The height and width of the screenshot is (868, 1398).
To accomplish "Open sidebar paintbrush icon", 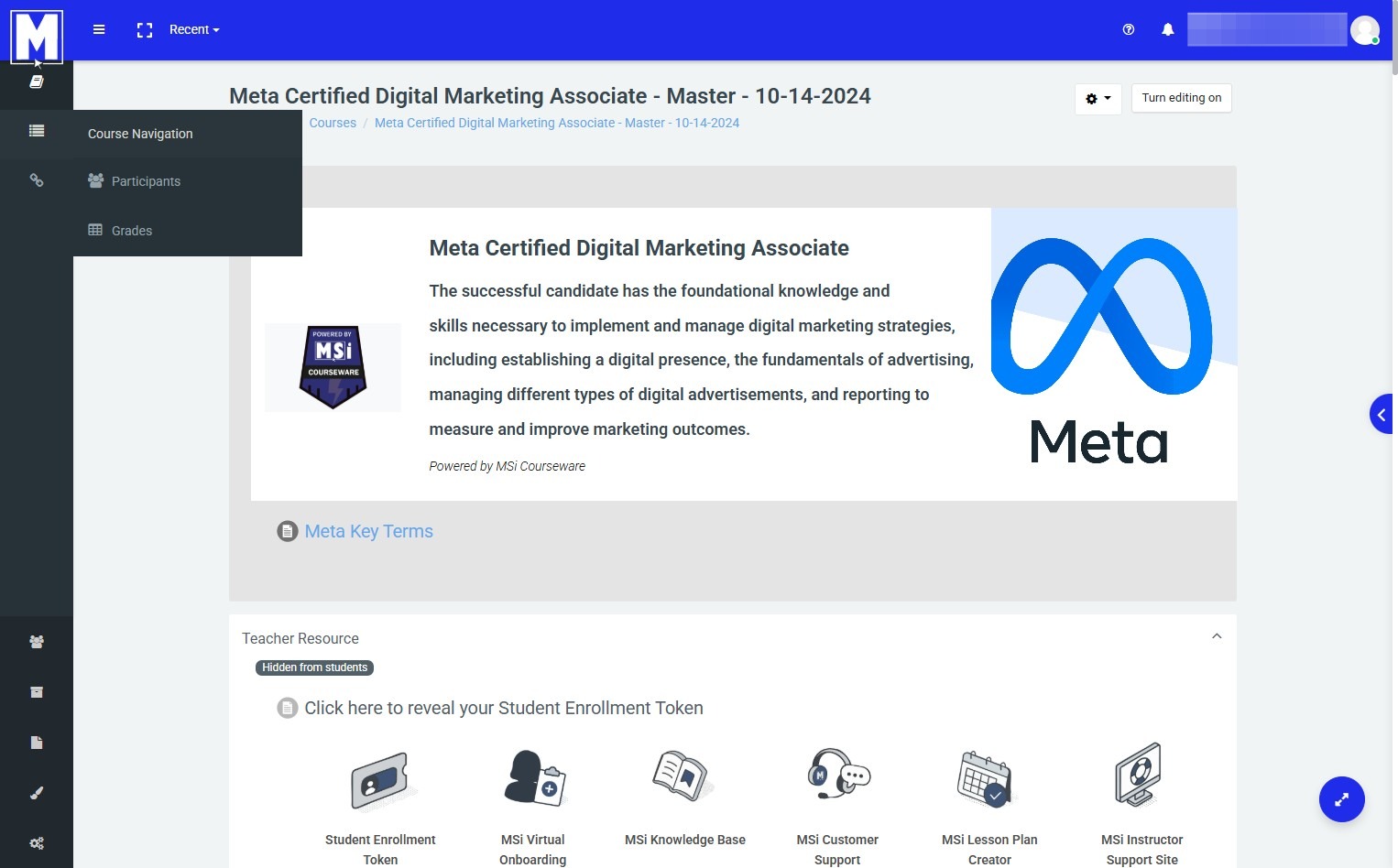I will coord(37,793).
